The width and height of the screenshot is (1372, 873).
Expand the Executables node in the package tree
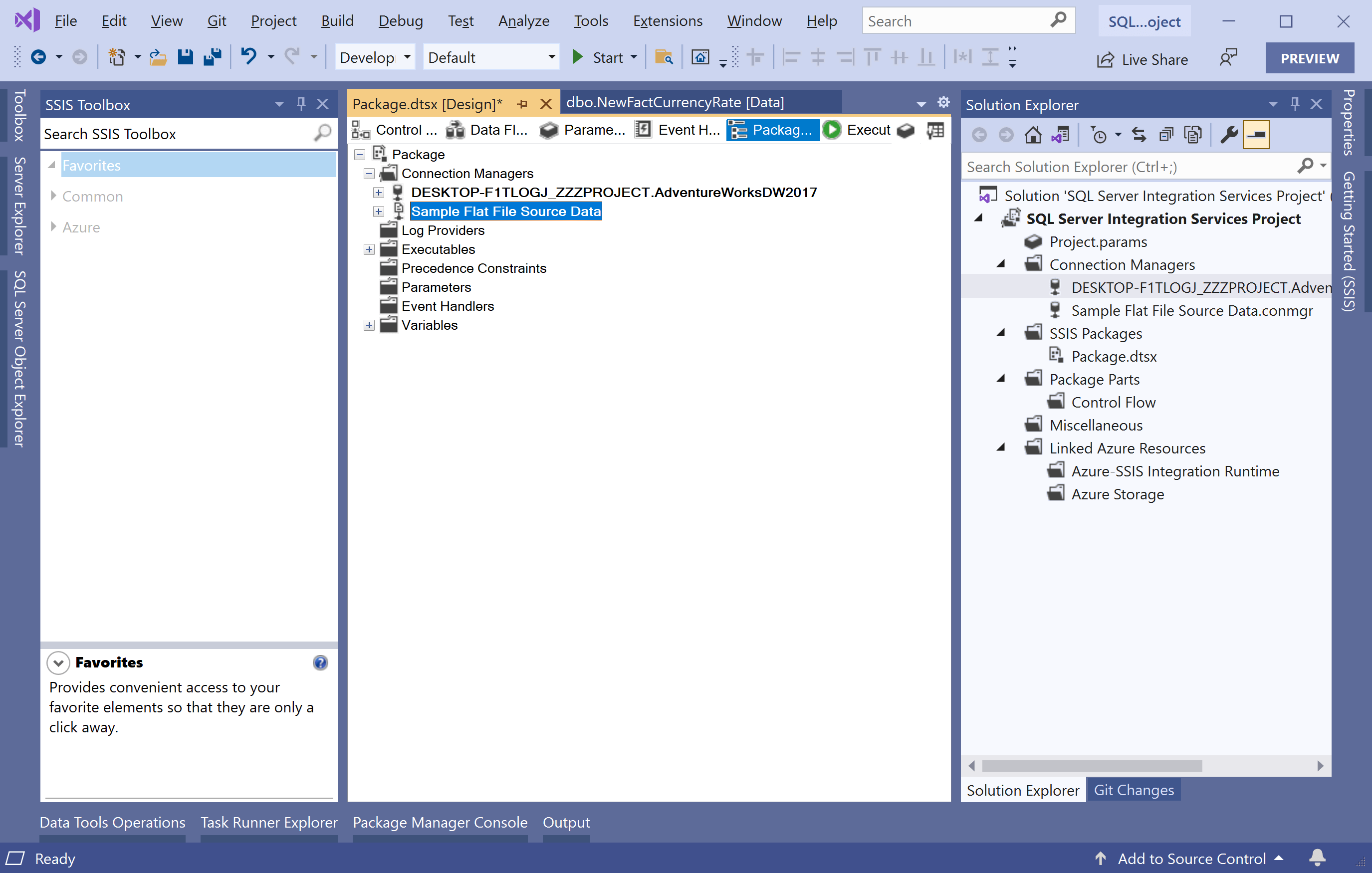click(x=369, y=249)
